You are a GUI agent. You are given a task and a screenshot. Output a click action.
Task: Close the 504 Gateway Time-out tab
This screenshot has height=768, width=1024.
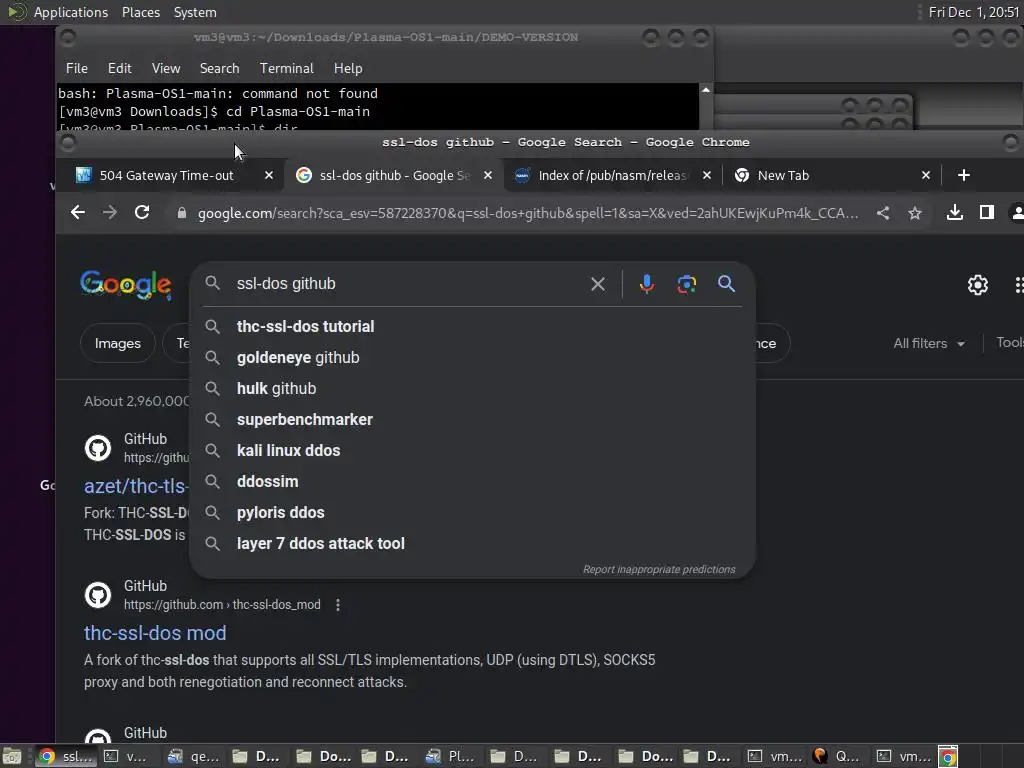[x=268, y=175]
